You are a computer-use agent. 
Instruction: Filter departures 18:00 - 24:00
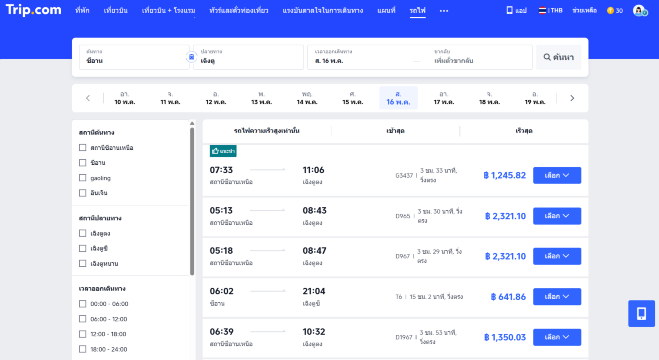(x=82, y=349)
